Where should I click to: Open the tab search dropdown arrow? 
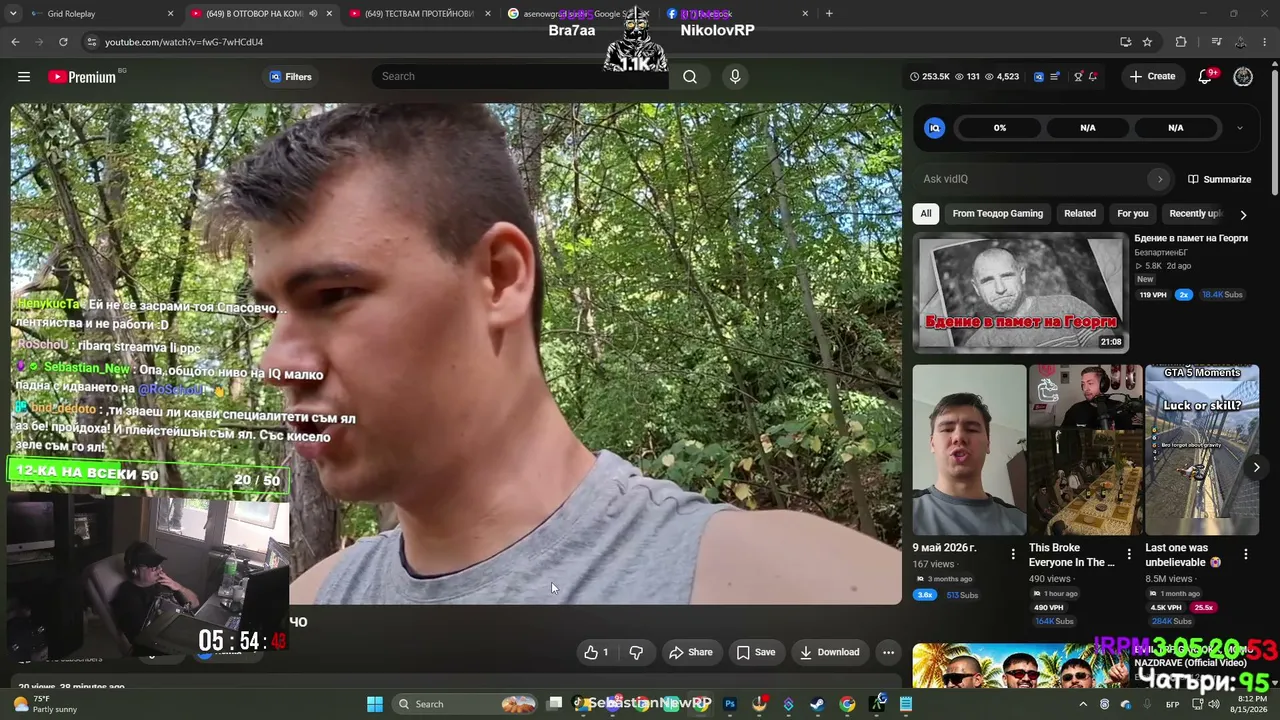coord(14,14)
